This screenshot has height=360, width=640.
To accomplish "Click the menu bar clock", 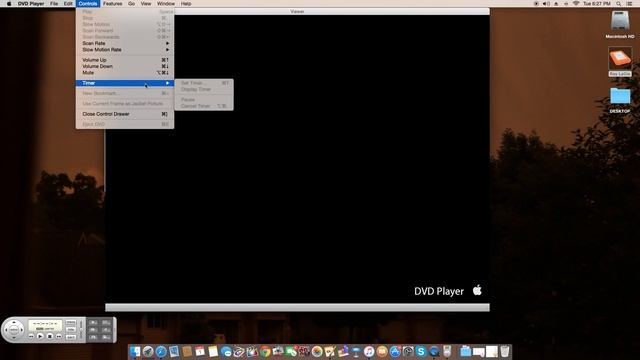I will click(x=597, y=4).
